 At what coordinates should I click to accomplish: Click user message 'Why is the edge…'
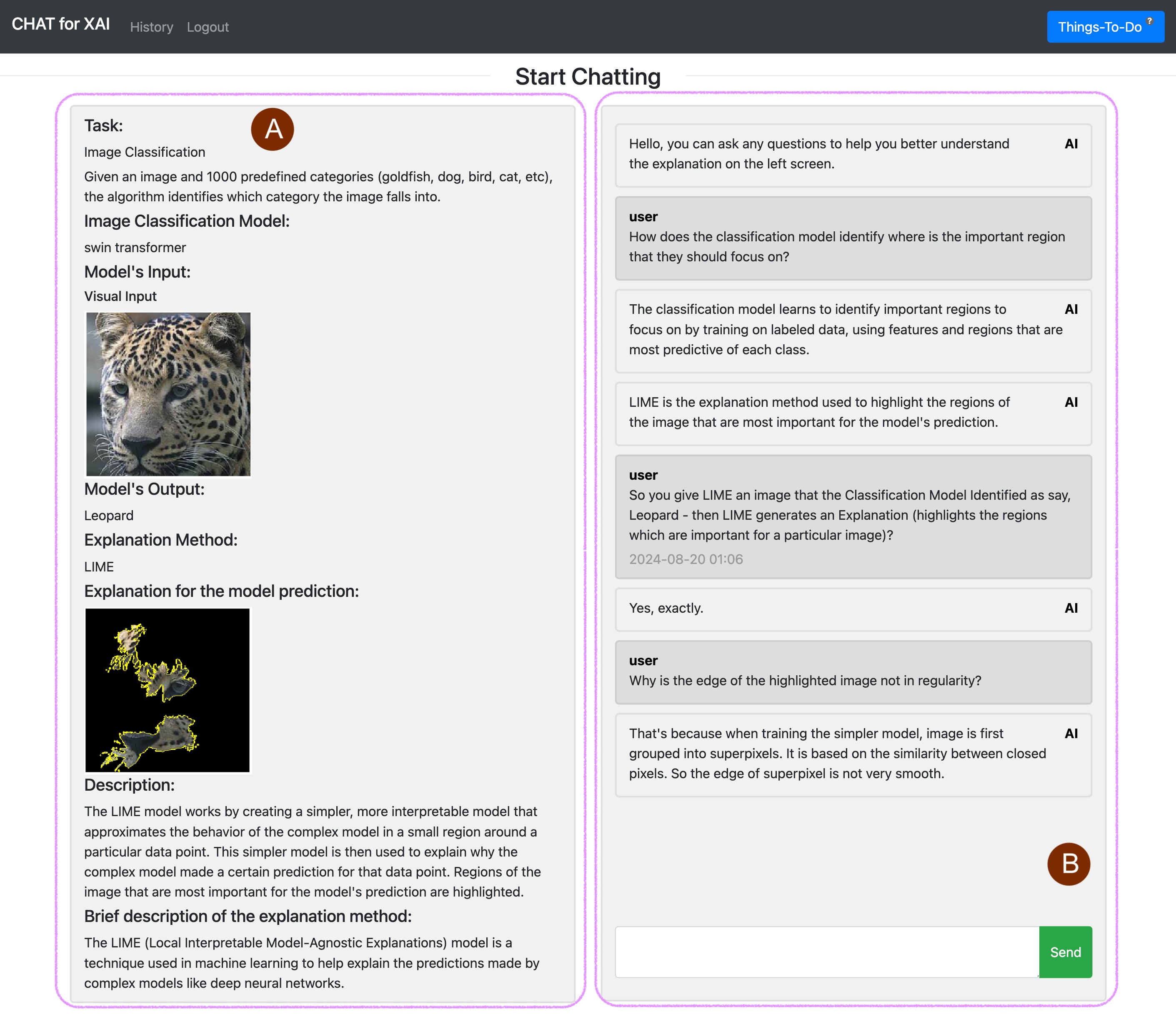point(853,672)
